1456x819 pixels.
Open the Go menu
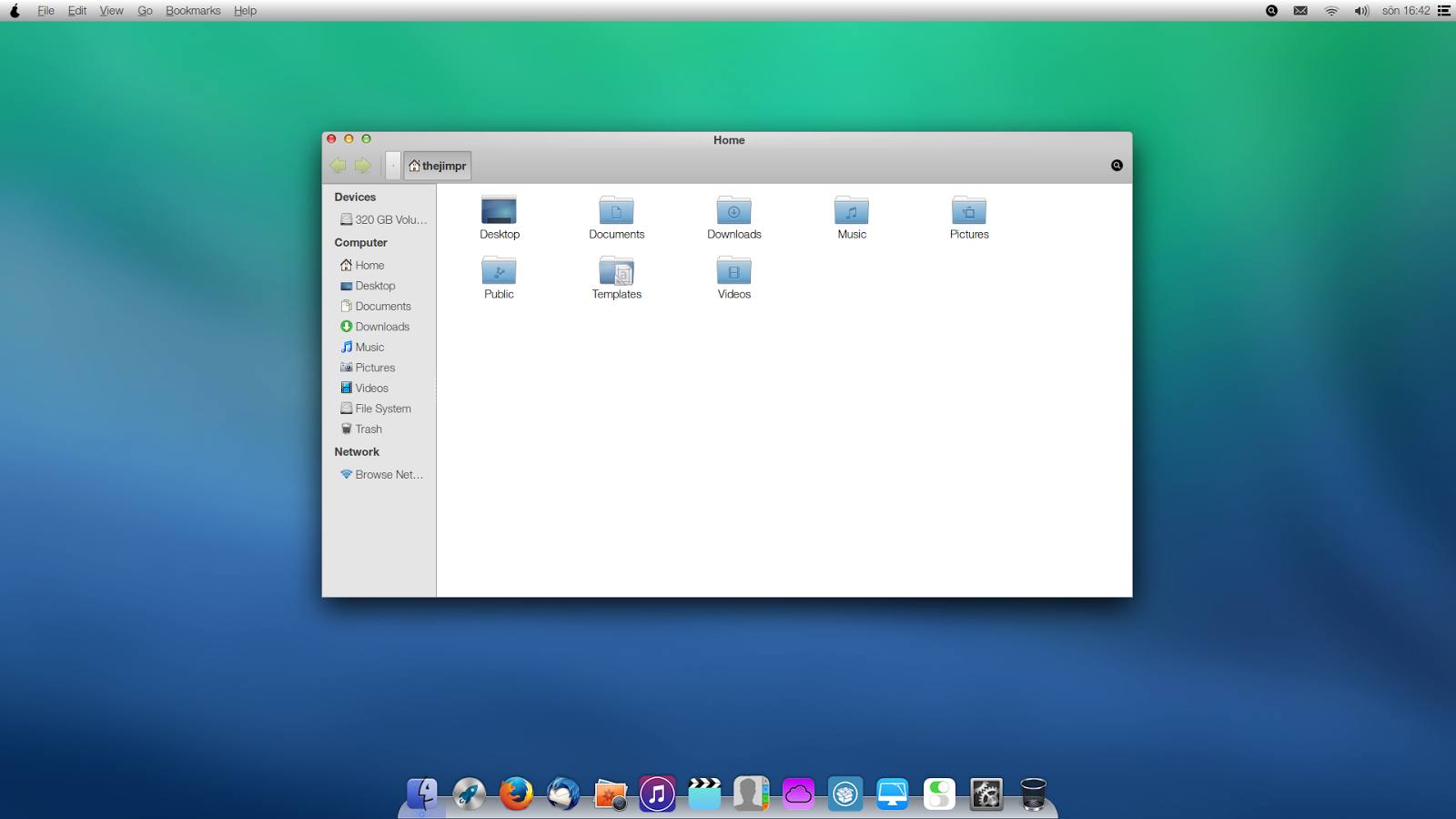coord(145,11)
